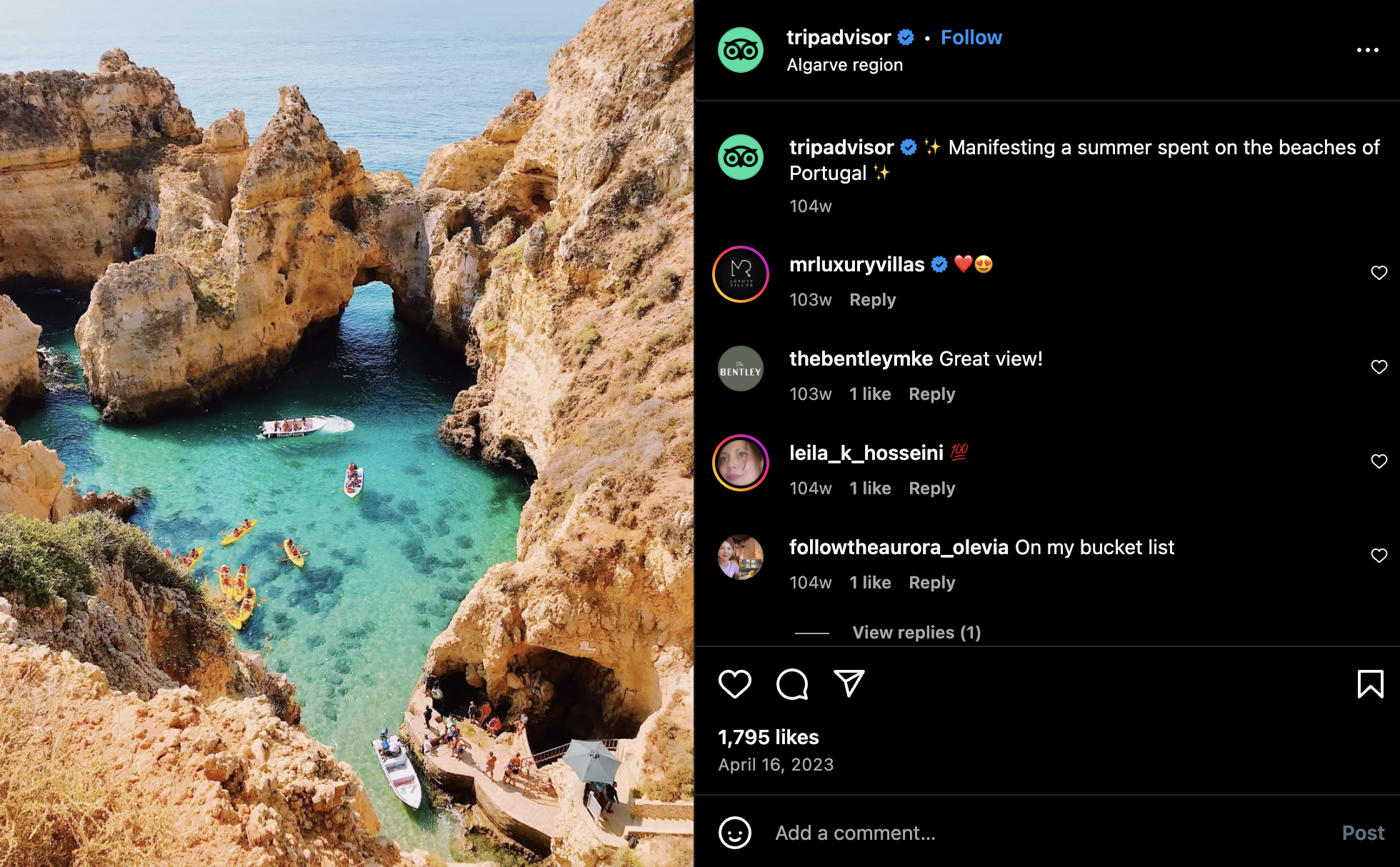This screenshot has height=867, width=1400.
Task: Open the three-dot more options menu
Action: coord(1367,50)
